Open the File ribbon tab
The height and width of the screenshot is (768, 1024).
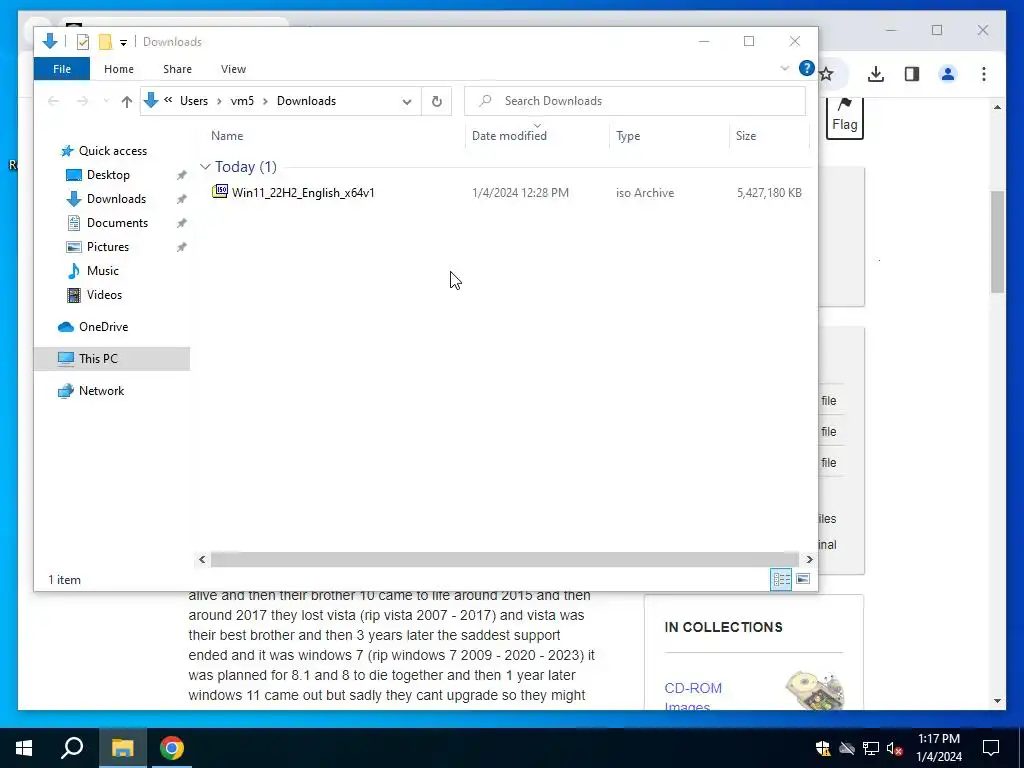[x=62, y=69]
